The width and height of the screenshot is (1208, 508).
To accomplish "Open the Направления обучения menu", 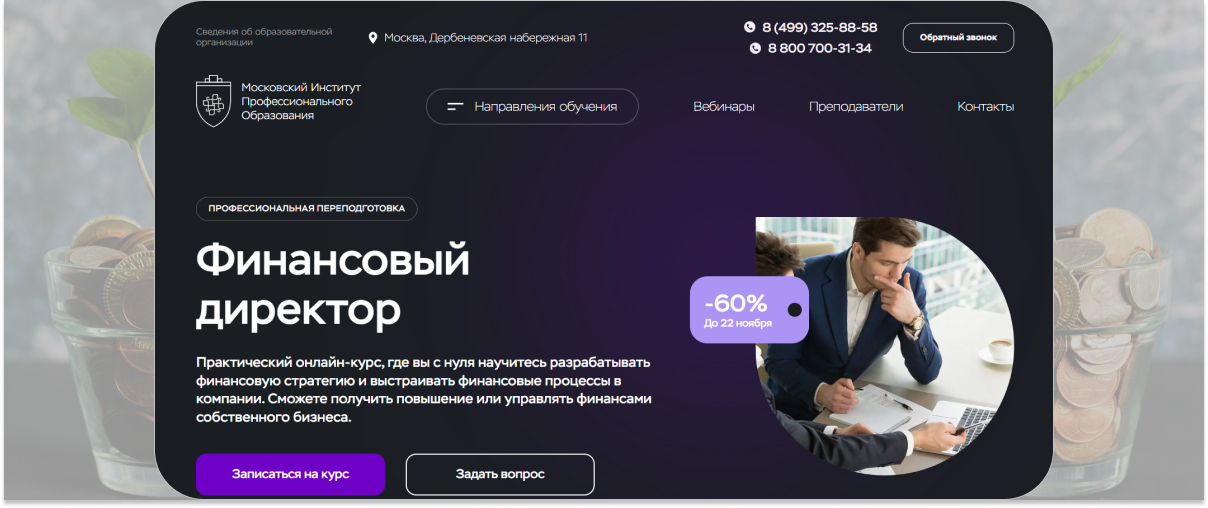I will 532,107.
